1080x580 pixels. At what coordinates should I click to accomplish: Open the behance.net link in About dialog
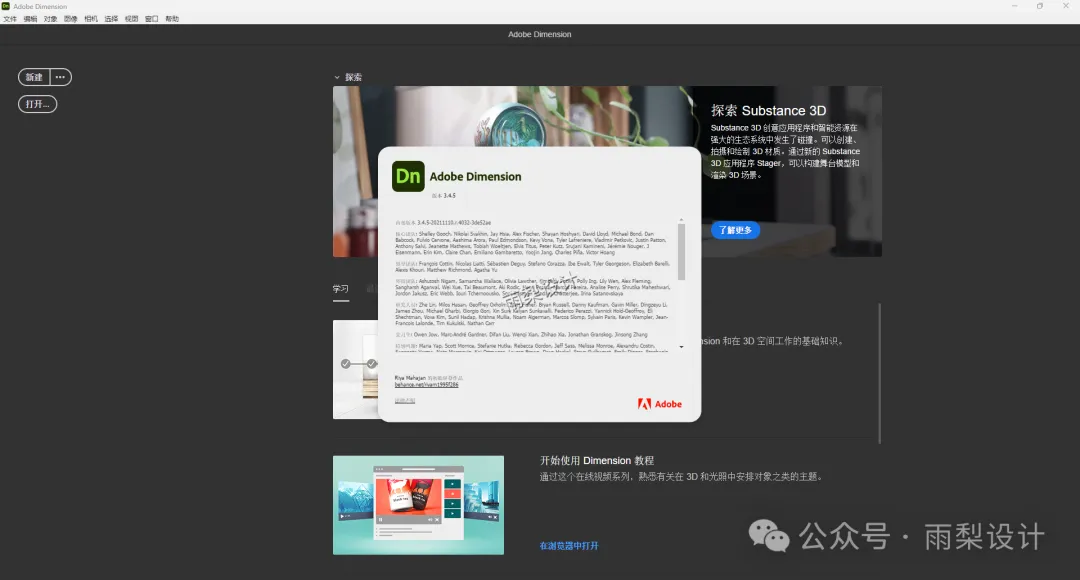[x=426, y=385]
